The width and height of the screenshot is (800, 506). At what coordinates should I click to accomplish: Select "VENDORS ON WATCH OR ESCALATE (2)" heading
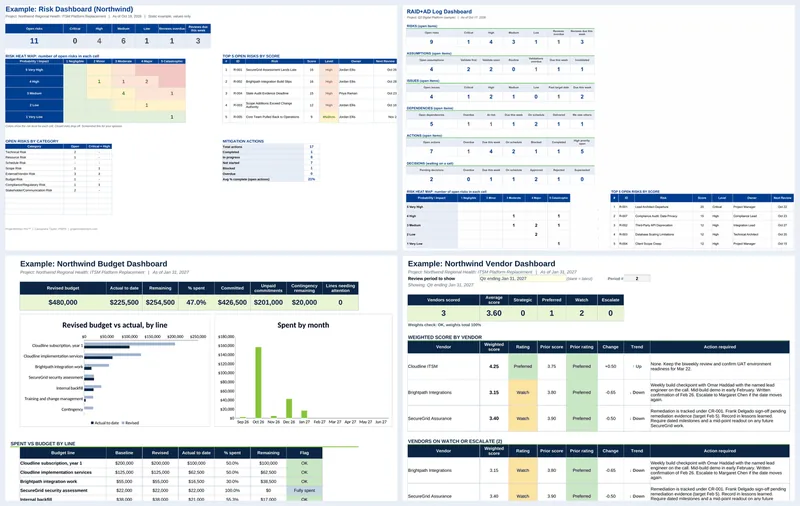(x=455, y=441)
